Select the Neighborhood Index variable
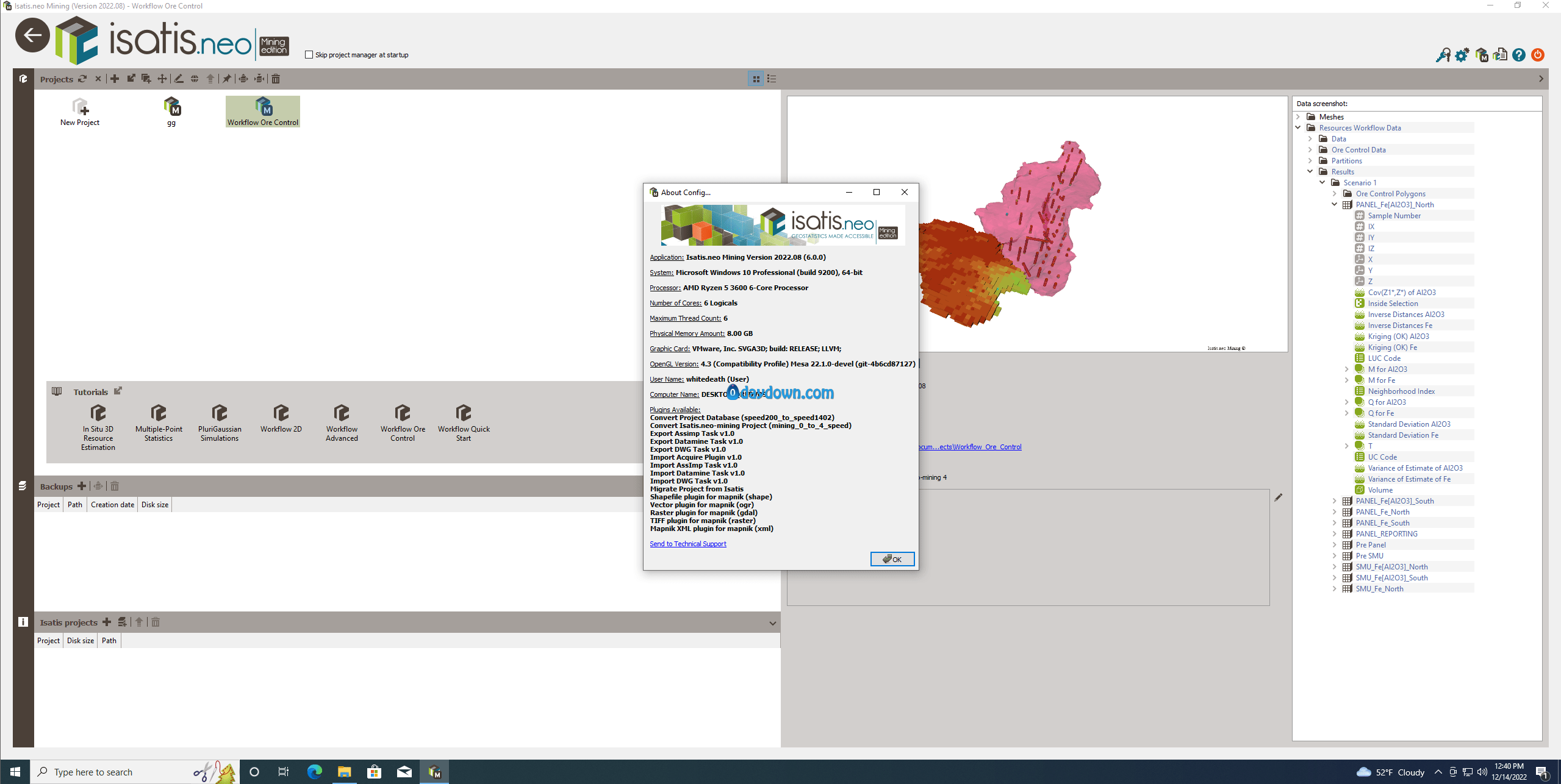The width and height of the screenshot is (1561, 784). click(1401, 391)
